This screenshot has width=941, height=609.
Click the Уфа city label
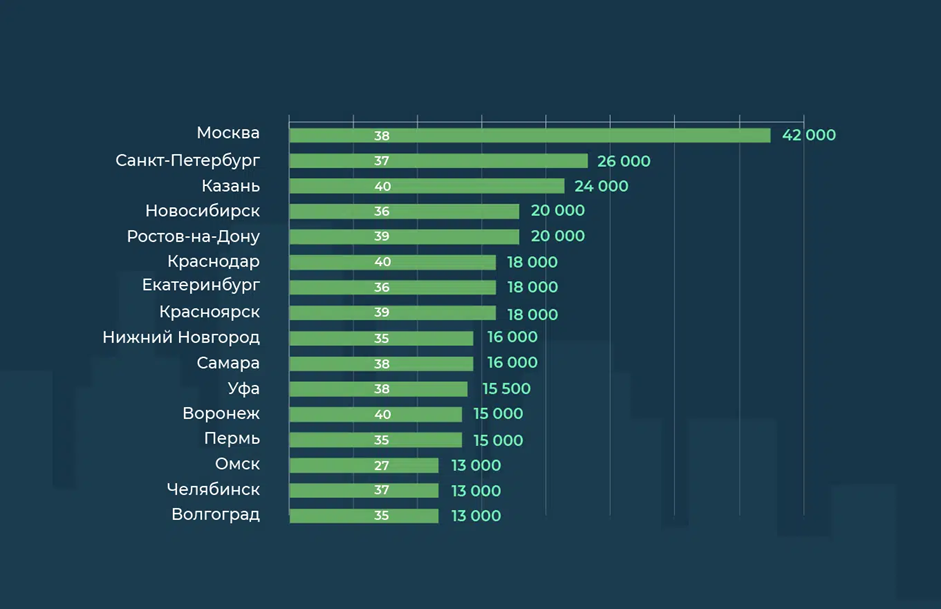pyautogui.click(x=244, y=389)
